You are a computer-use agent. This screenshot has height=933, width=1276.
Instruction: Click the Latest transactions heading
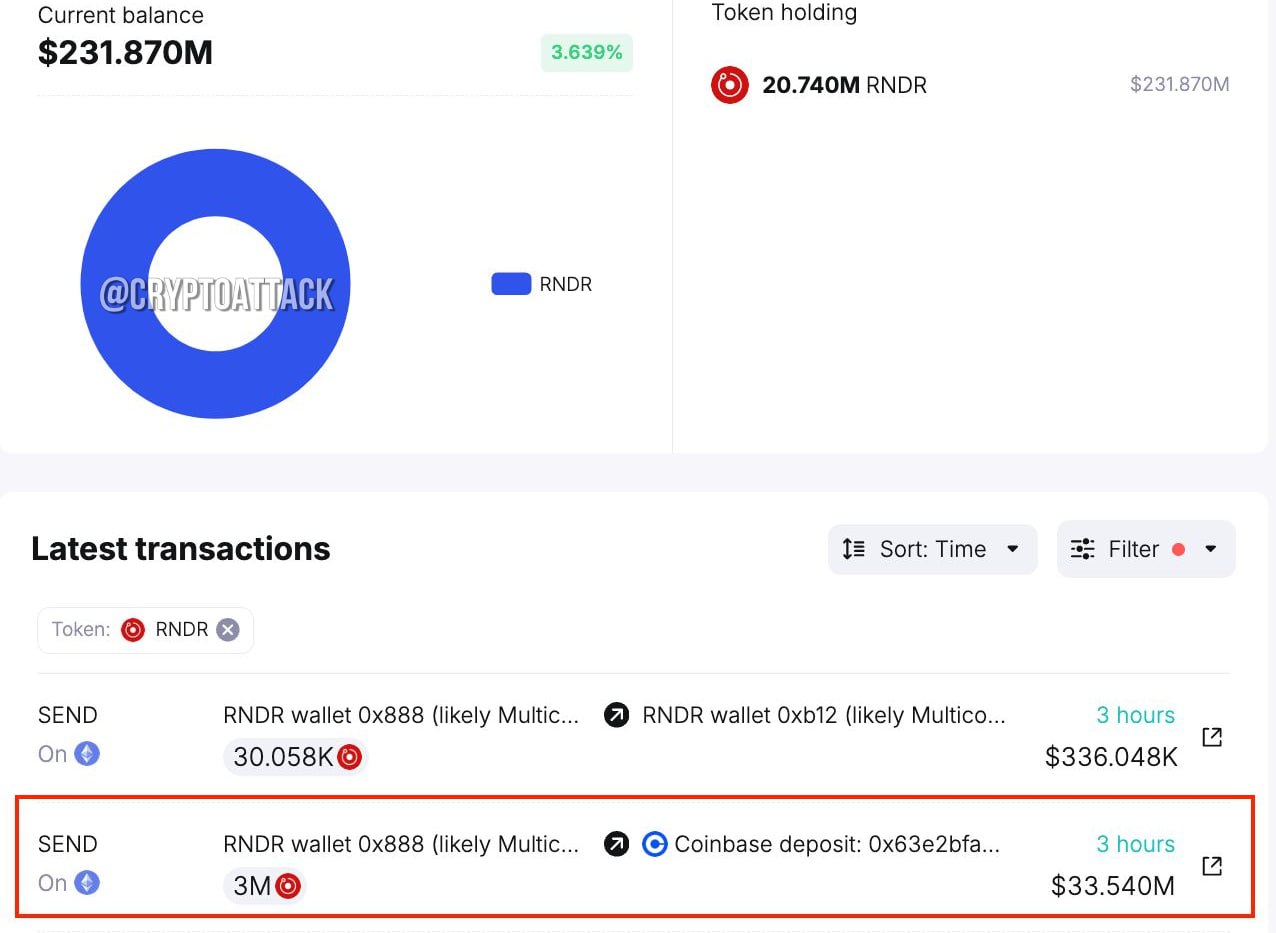[181, 549]
